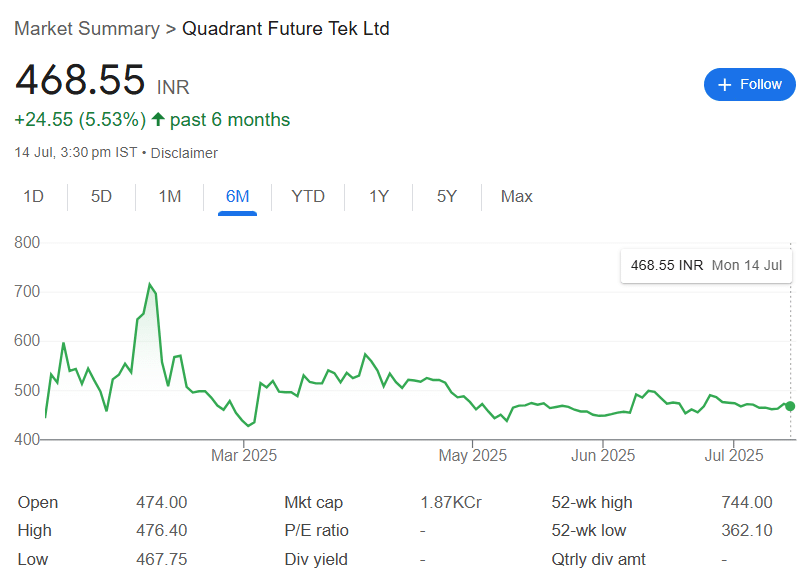808x582 pixels.
Task: Select the 6M time range tab
Action: pyautogui.click(x=237, y=196)
